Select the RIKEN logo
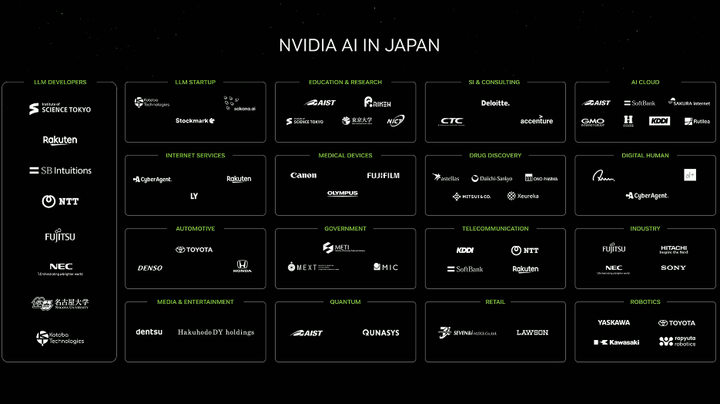 coord(377,102)
